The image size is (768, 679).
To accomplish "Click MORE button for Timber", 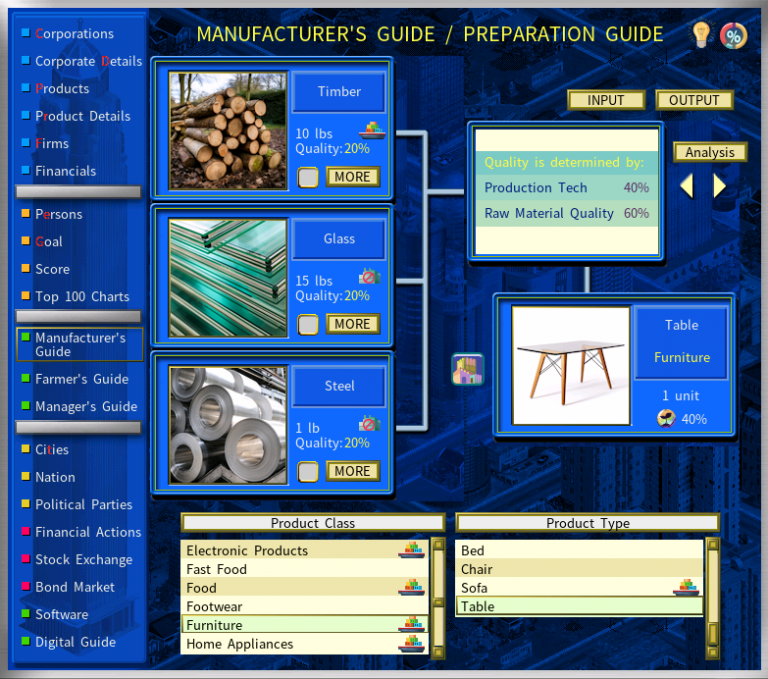I will [352, 177].
